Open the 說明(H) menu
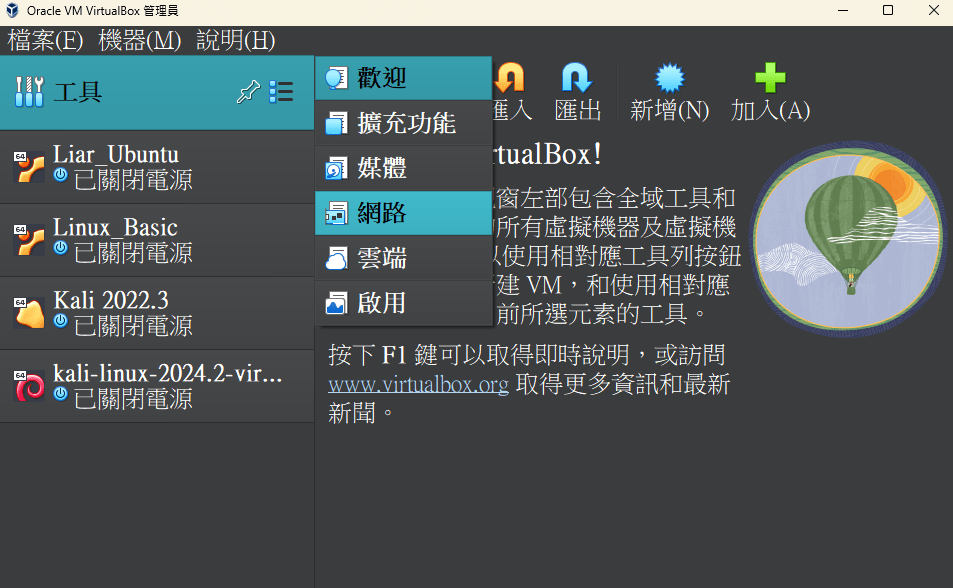This screenshot has width=953, height=588. 236,41
